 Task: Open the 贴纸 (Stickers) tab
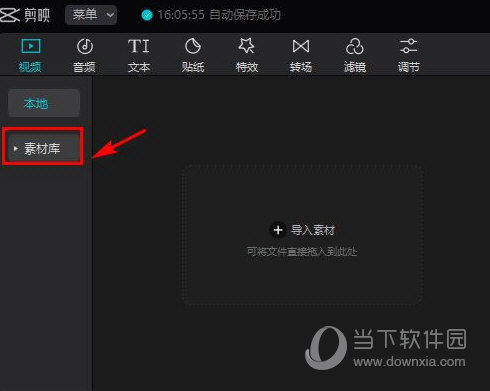(x=193, y=55)
